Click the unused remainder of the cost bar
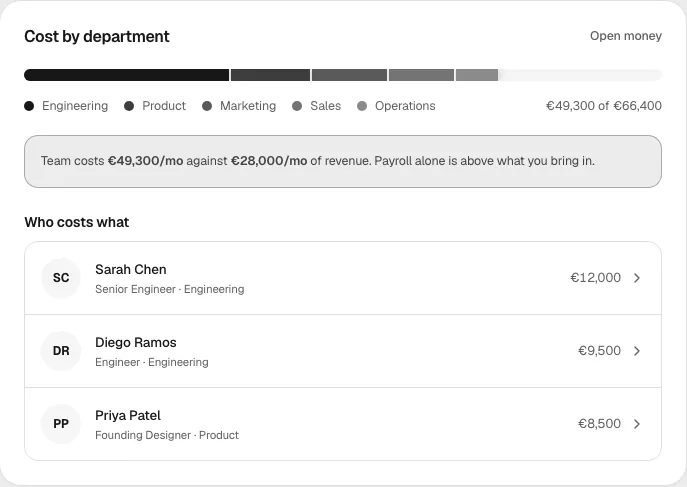Image resolution: width=687 pixels, height=487 pixels. [580, 75]
